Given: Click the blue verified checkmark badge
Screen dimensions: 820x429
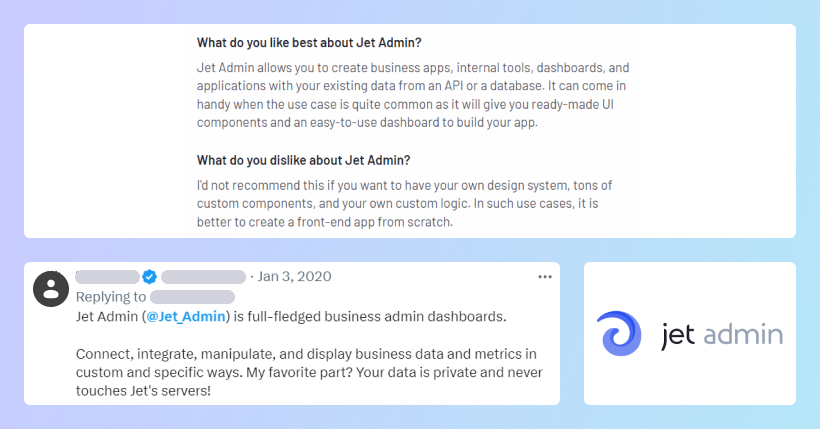Looking at the screenshot, I should pyautogui.click(x=149, y=277).
